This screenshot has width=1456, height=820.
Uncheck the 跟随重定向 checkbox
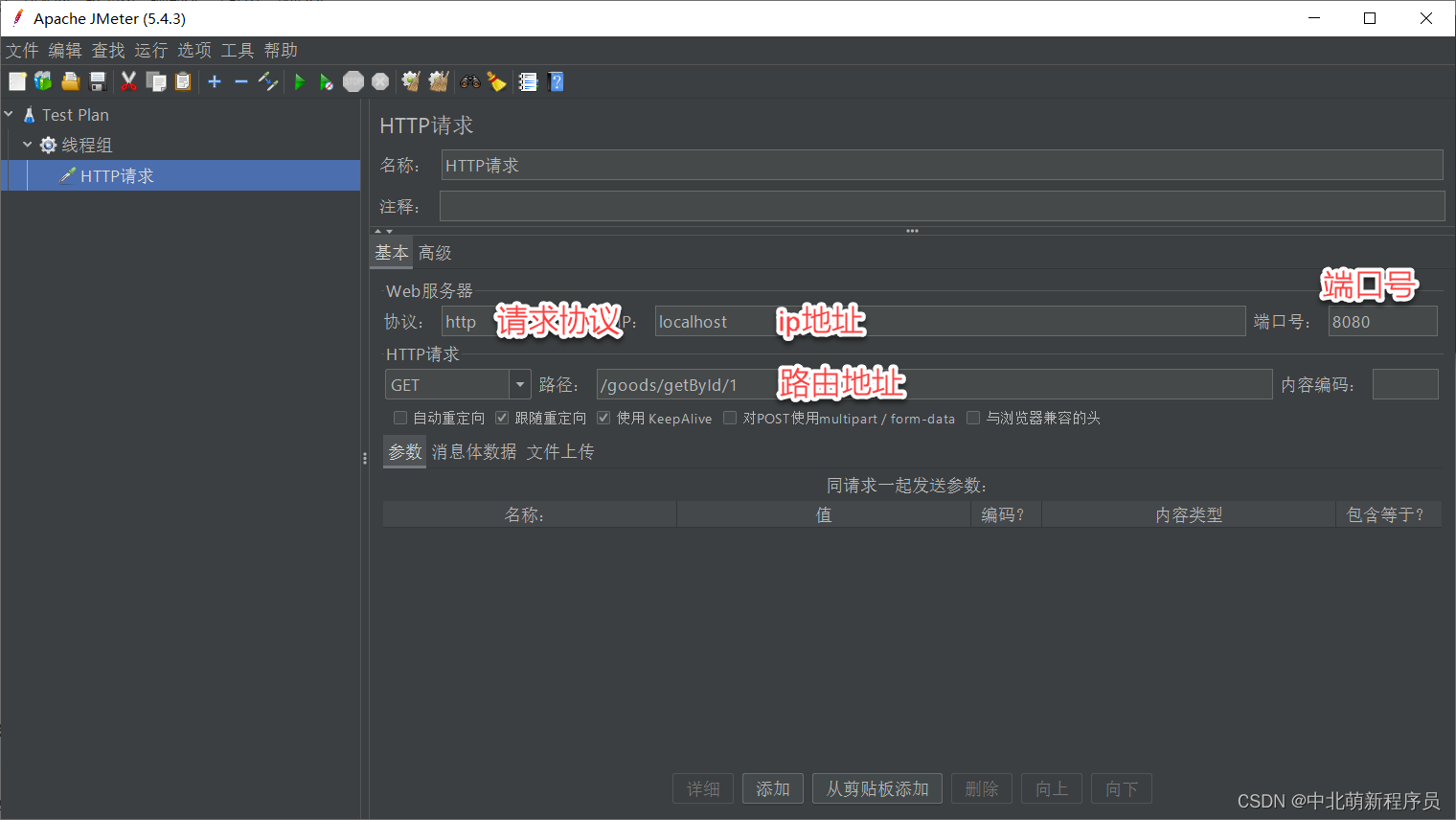502,418
